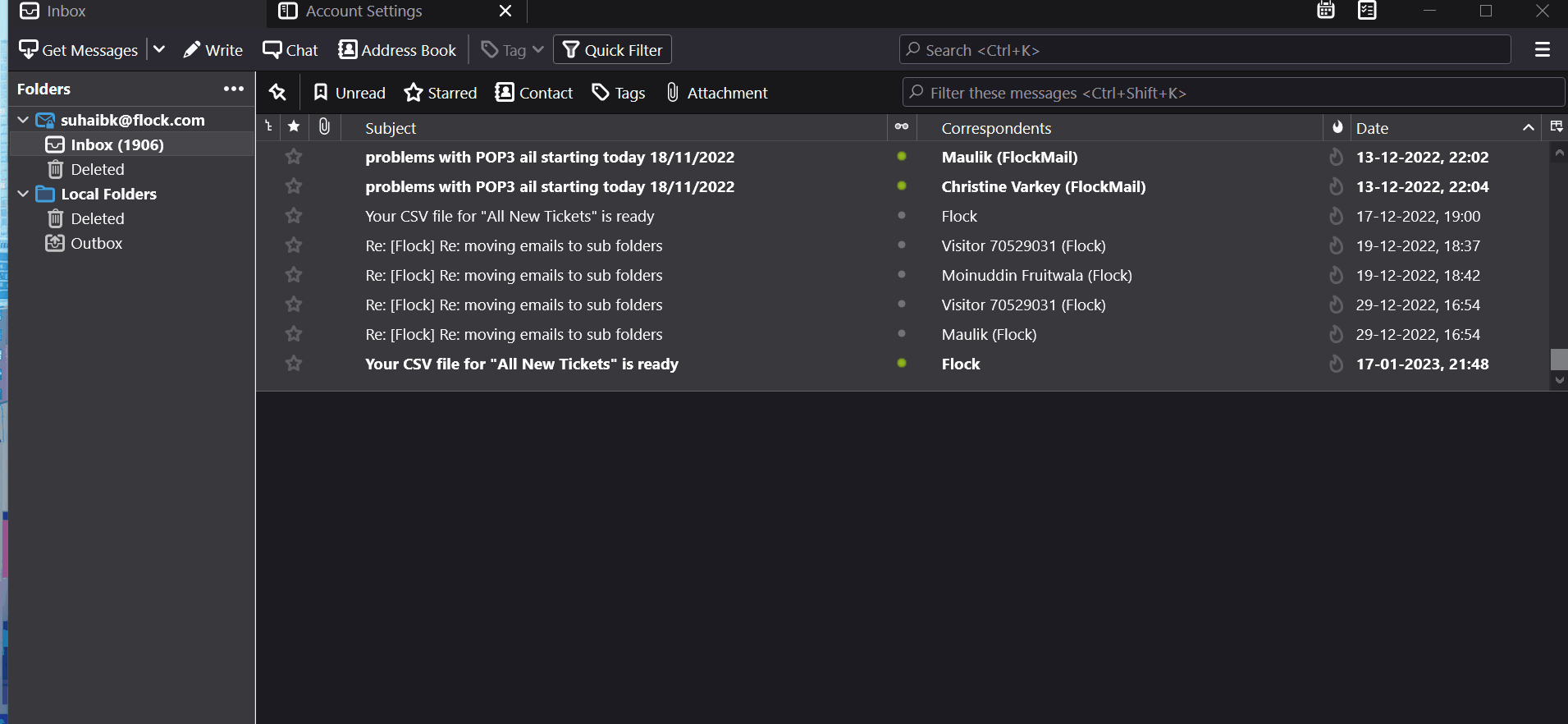Star the 17-01-2023 Flock CSV message

pyautogui.click(x=294, y=364)
